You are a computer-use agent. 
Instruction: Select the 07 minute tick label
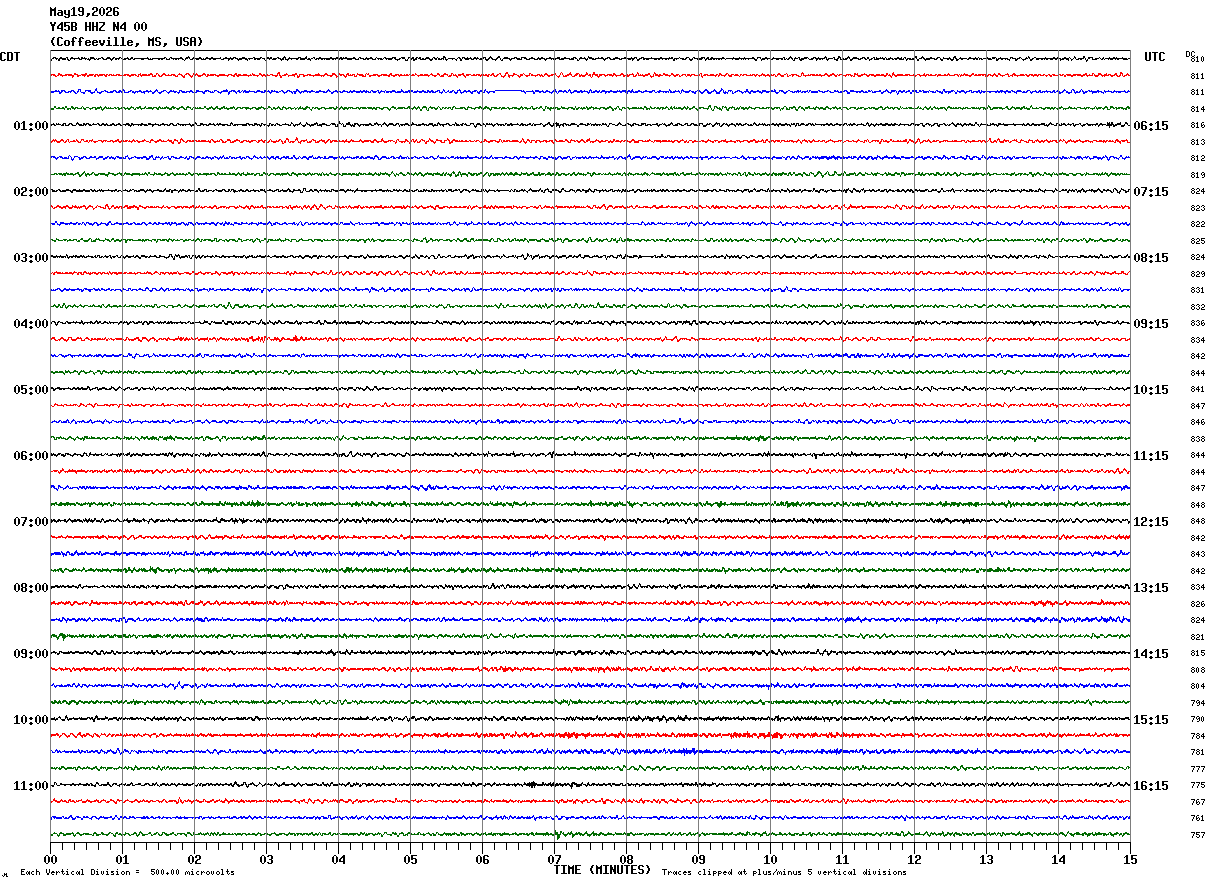(x=554, y=859)
